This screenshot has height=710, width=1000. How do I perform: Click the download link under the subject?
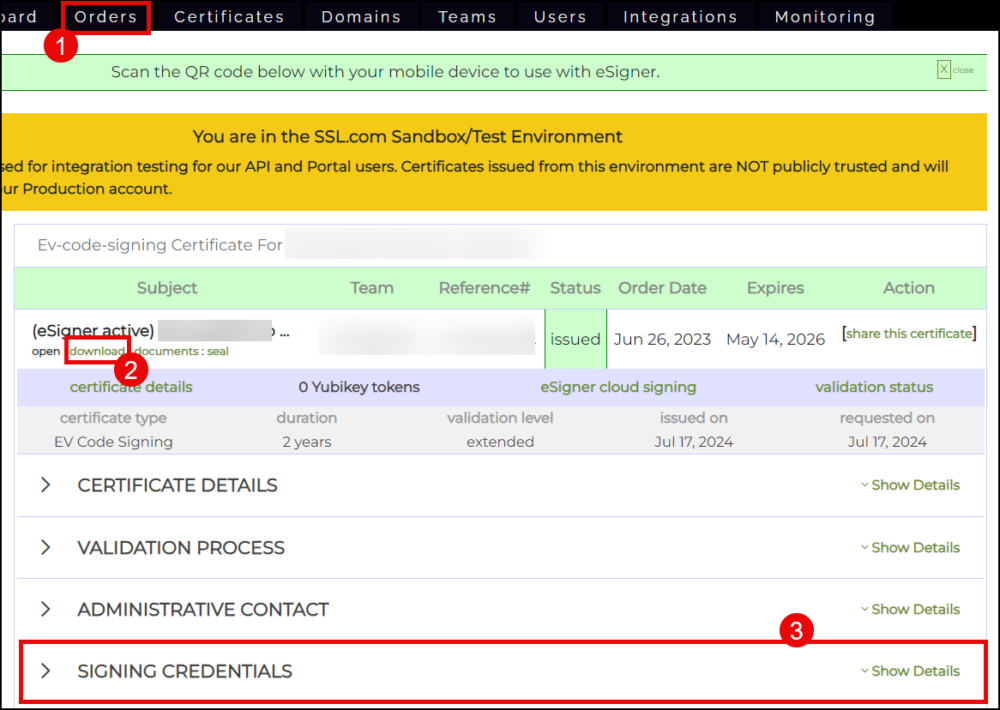(x=97, y=352)
